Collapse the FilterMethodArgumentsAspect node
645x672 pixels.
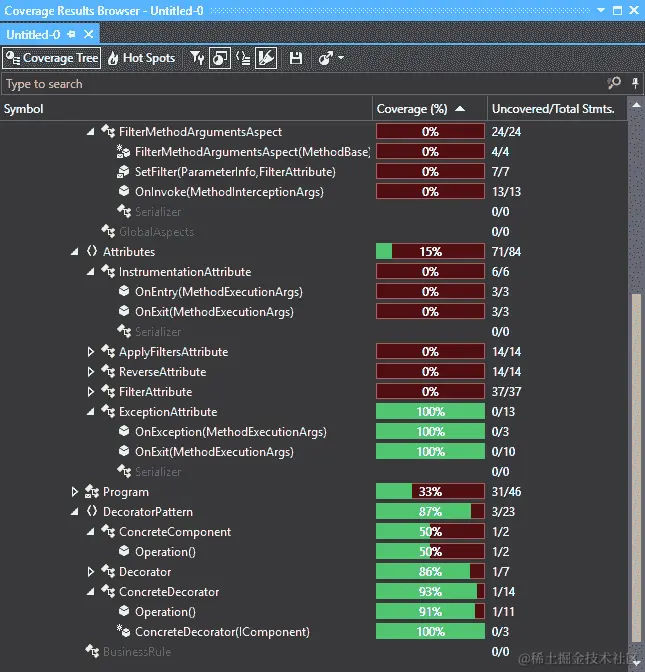[90, 132]
